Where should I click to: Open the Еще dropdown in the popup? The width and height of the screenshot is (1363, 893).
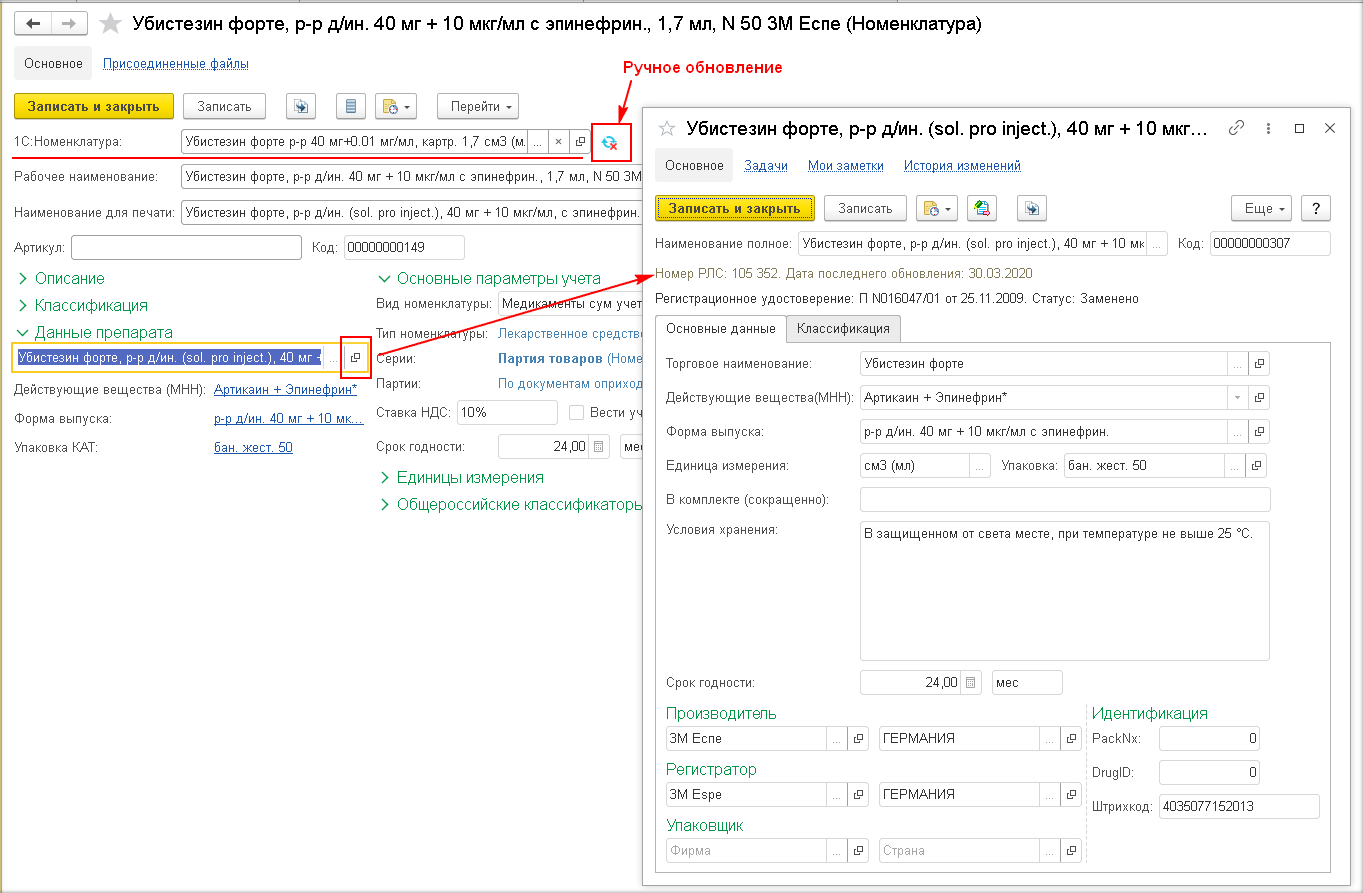pyautogui.click(x=1263, y=208)
